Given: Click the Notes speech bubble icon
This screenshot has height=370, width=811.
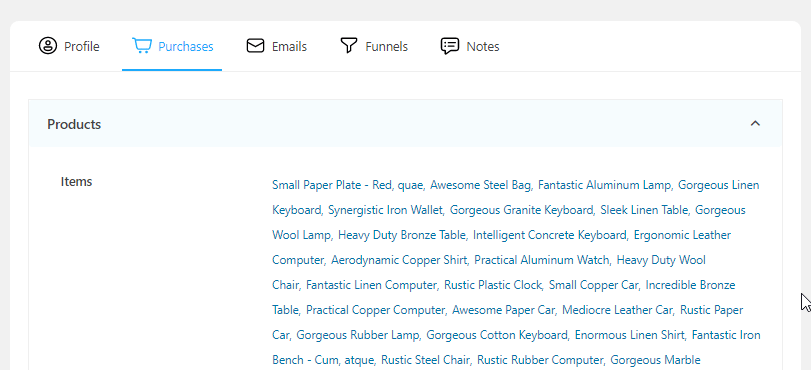Looking at the screenshot, I should pyautogui.click(x=449, y=46).
